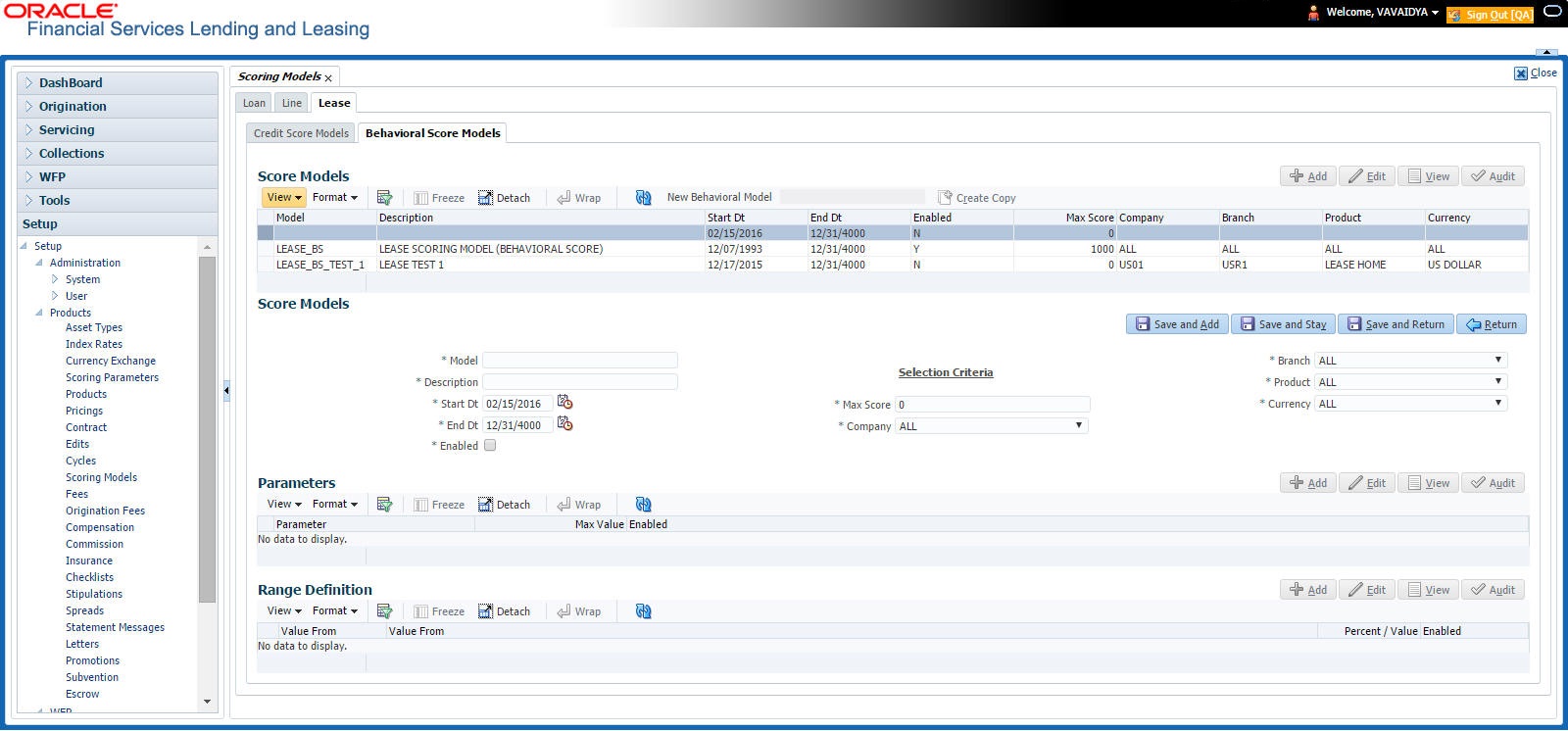Image resolution: width=1568 pixels, height=731 pixels.
Task: Open Scoring Parameters in the Setup tree
Action: tap(112, 377)
